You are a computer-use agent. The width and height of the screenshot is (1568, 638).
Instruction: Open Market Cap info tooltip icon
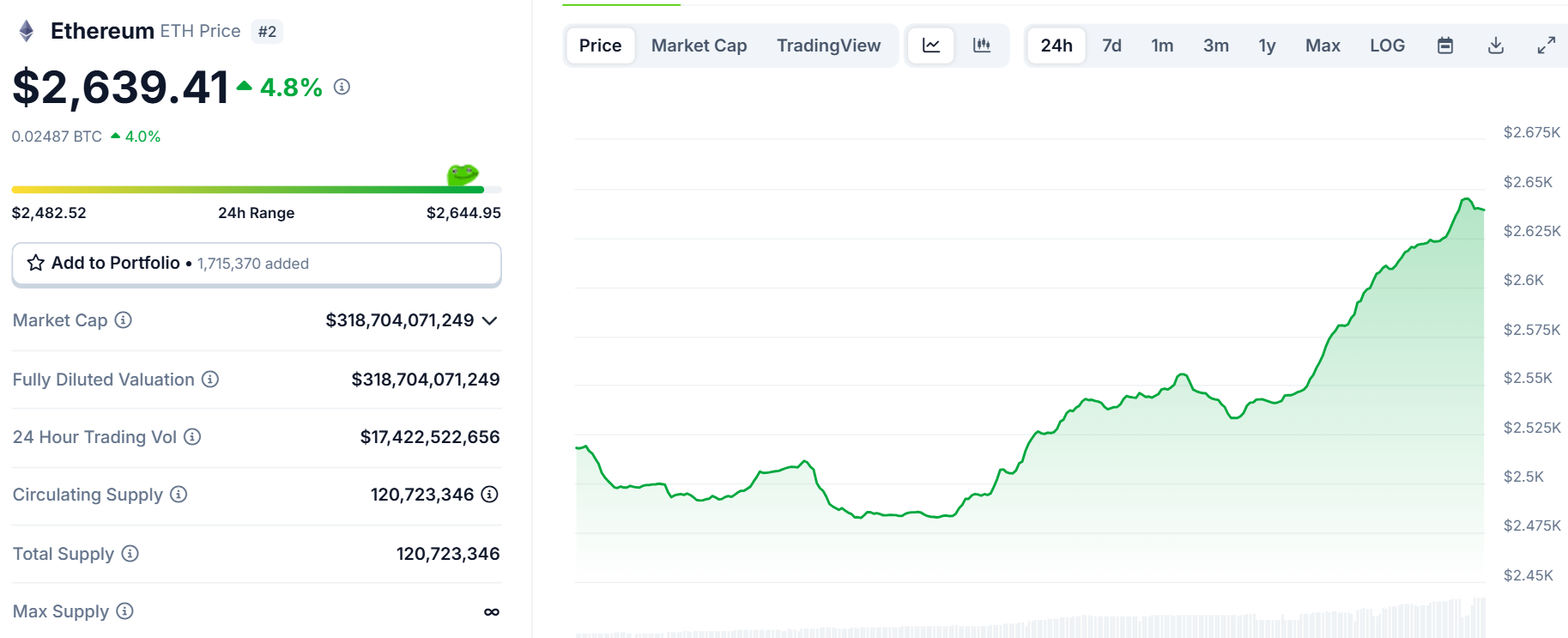124,320
